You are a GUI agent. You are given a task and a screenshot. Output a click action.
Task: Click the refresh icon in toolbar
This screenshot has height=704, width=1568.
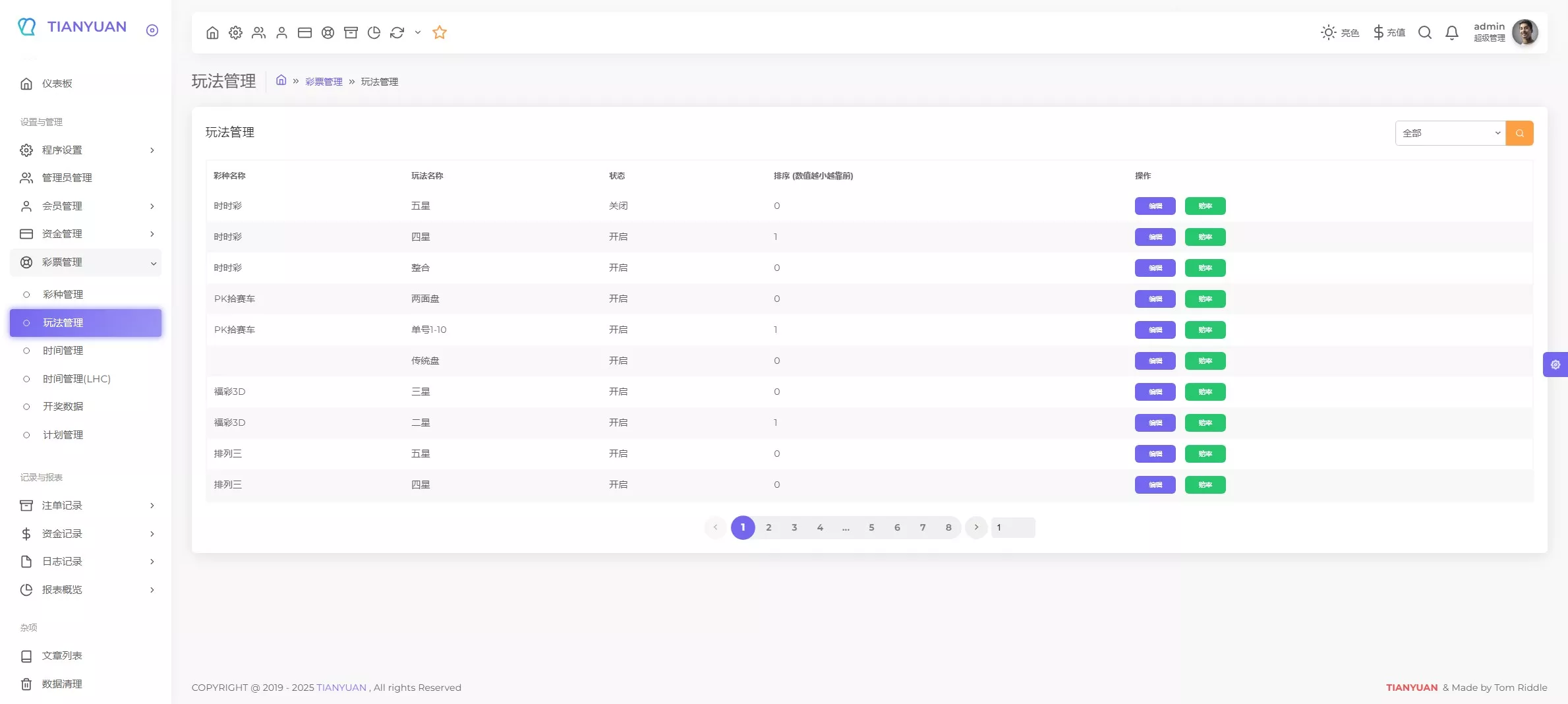(x=397, y=32)
